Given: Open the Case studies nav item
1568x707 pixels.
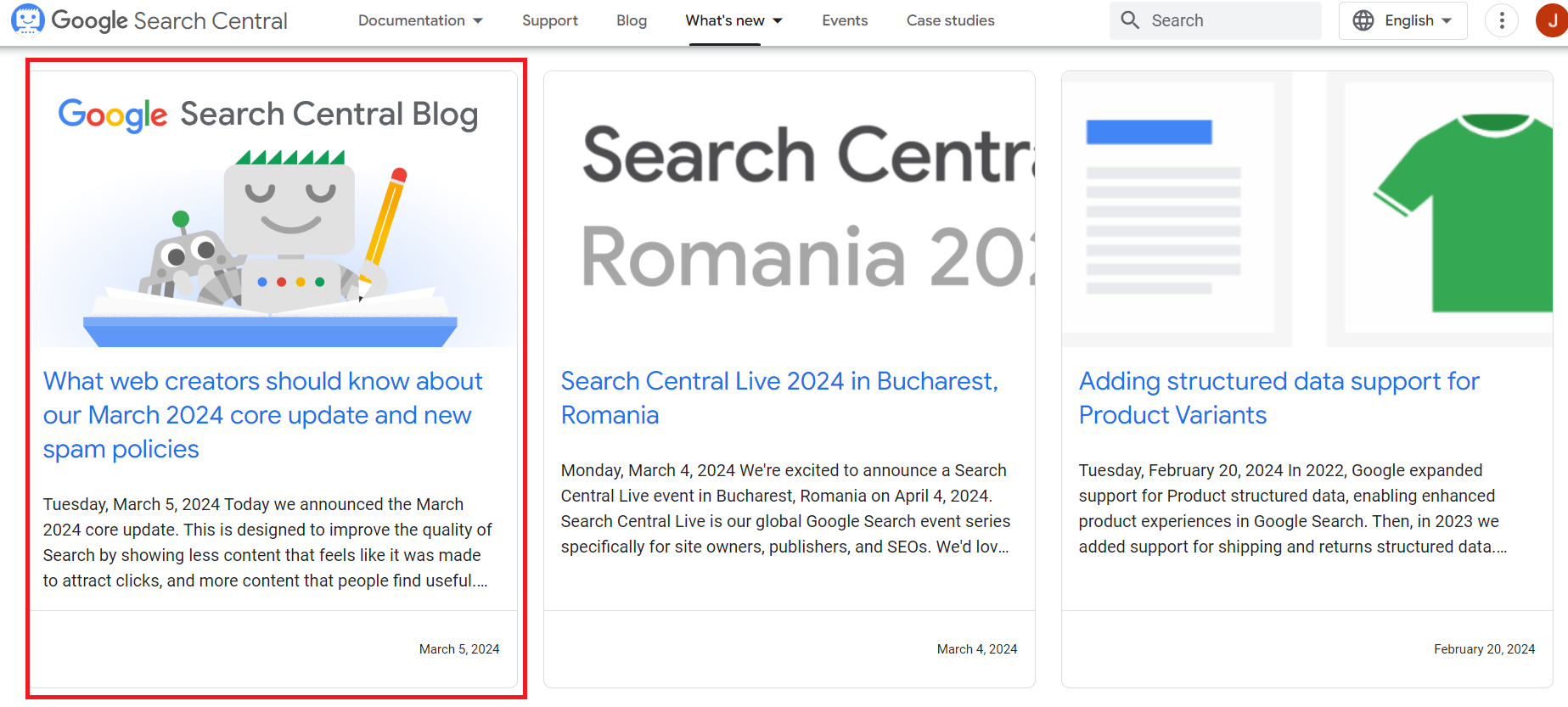Looking at the screenshot, I should 950,20.
